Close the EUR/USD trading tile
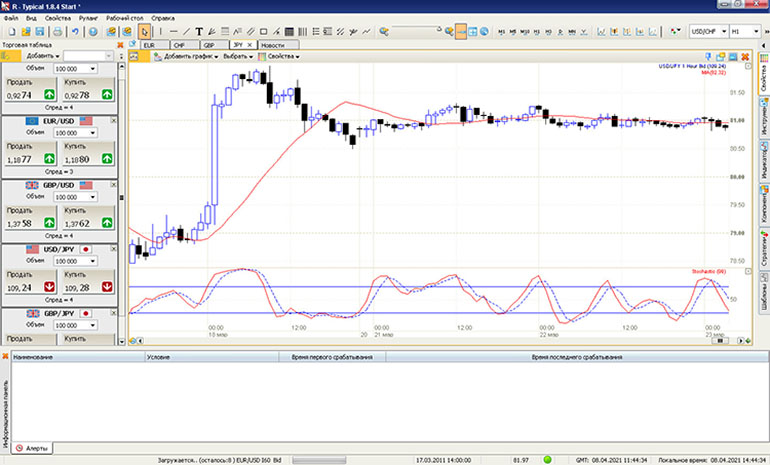 pyautogui.click(x=113, y=120)
